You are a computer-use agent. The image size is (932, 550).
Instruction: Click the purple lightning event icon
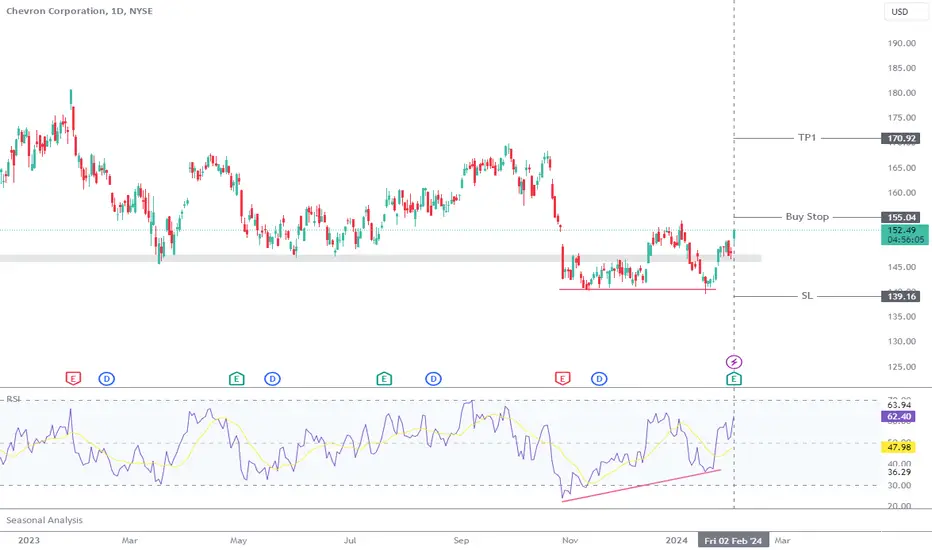[734, 362]
